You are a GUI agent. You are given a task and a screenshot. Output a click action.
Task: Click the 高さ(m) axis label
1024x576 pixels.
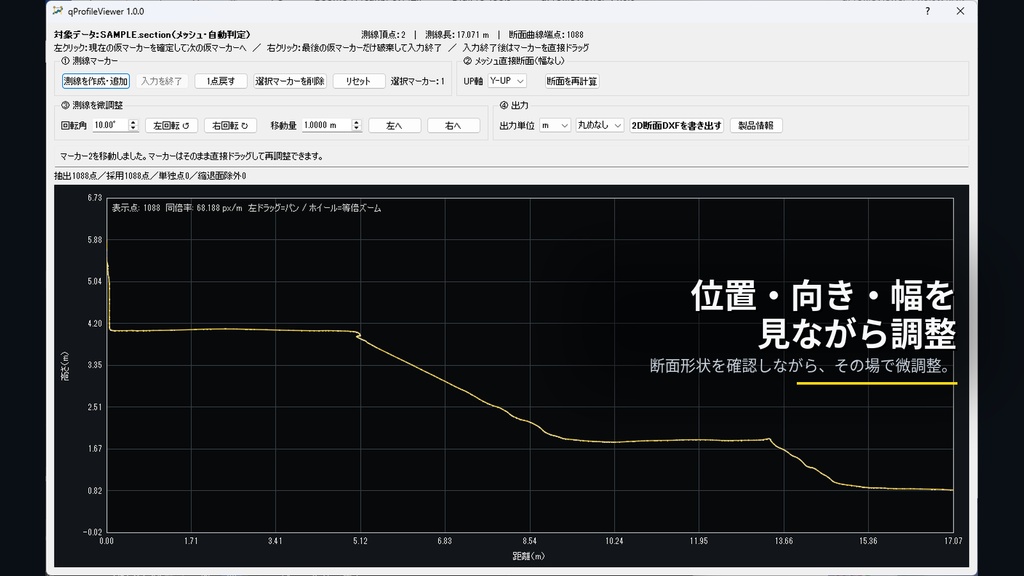[x=65, y=366]
